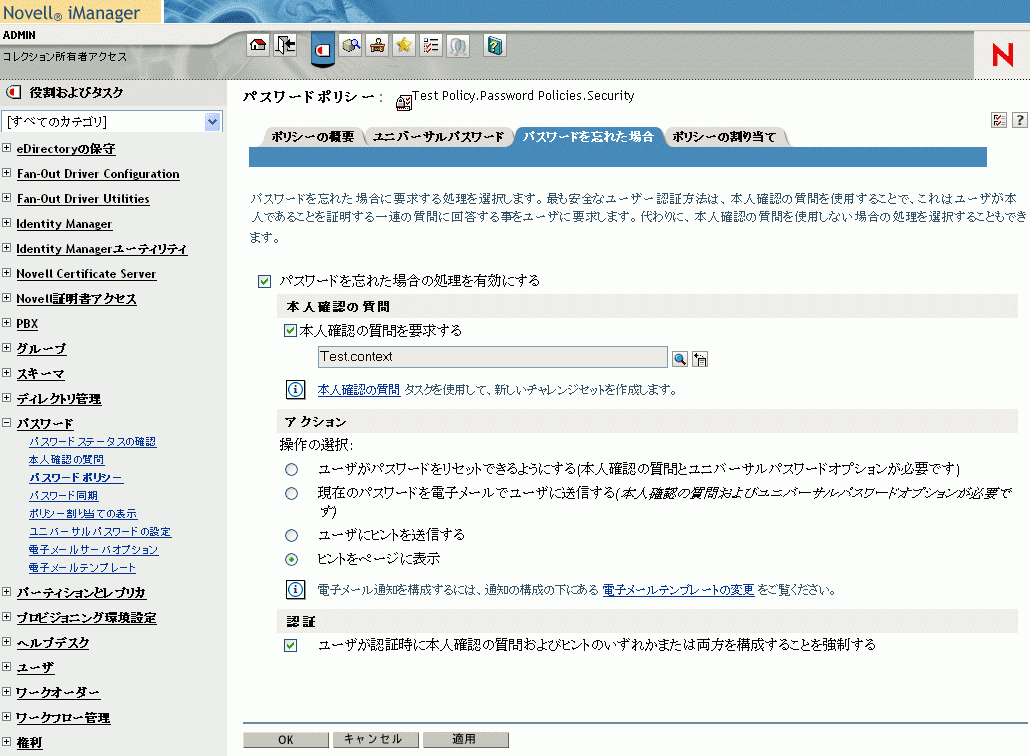Viewport: 1030px width, 756px height.
Task: Select radio ユーザがパスワードをリセットできるようにする
Action: pyautogui.click(x=292, y=469)
